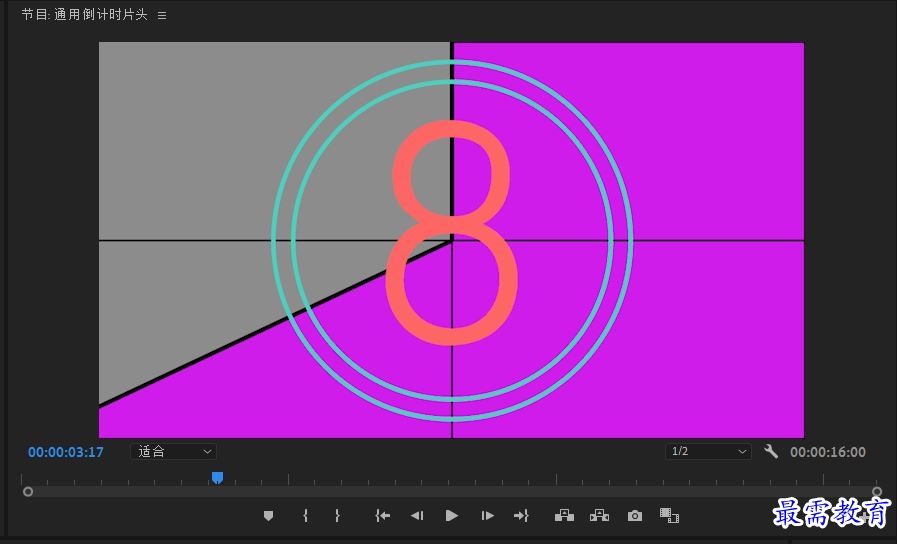Click the Extract button
Screen dimensions: 897x544
(599, 515)
